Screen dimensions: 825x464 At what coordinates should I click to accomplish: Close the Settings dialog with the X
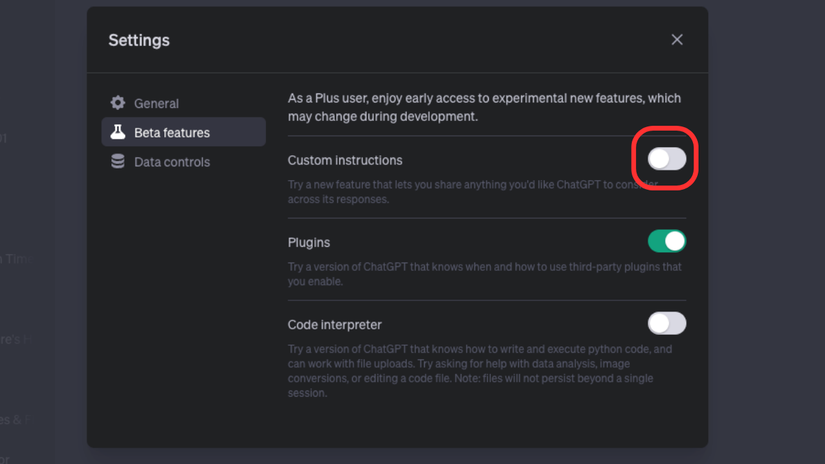[x=677, y=39]
